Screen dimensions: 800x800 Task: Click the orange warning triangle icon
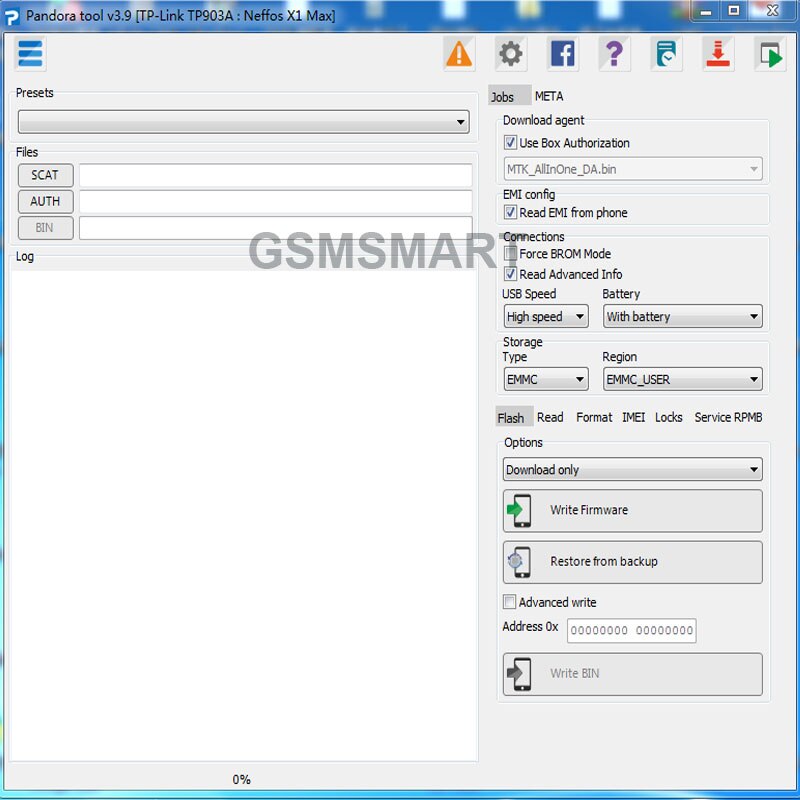point(459,54)
